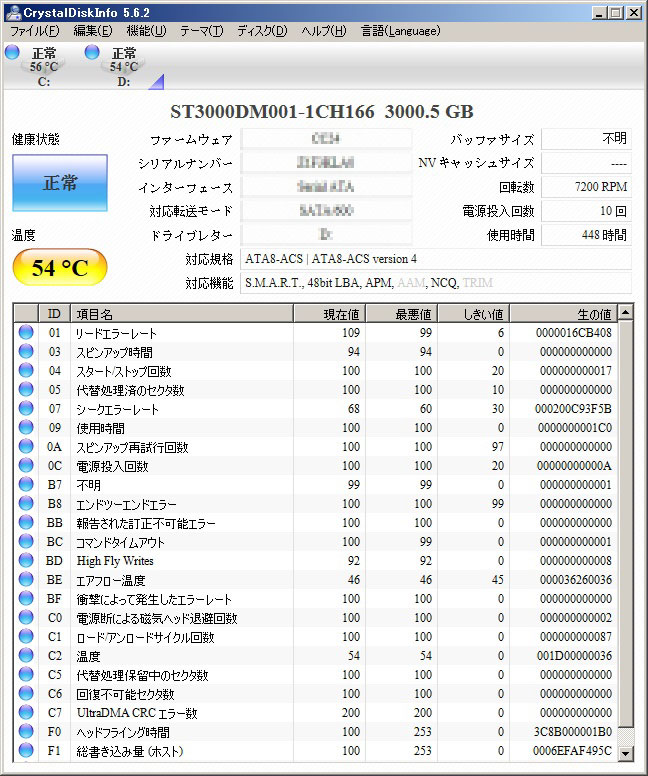This screenshot has width=648, height=776.
Task: Click the S.M.A.R.T. features field
Action: (436, 283)
